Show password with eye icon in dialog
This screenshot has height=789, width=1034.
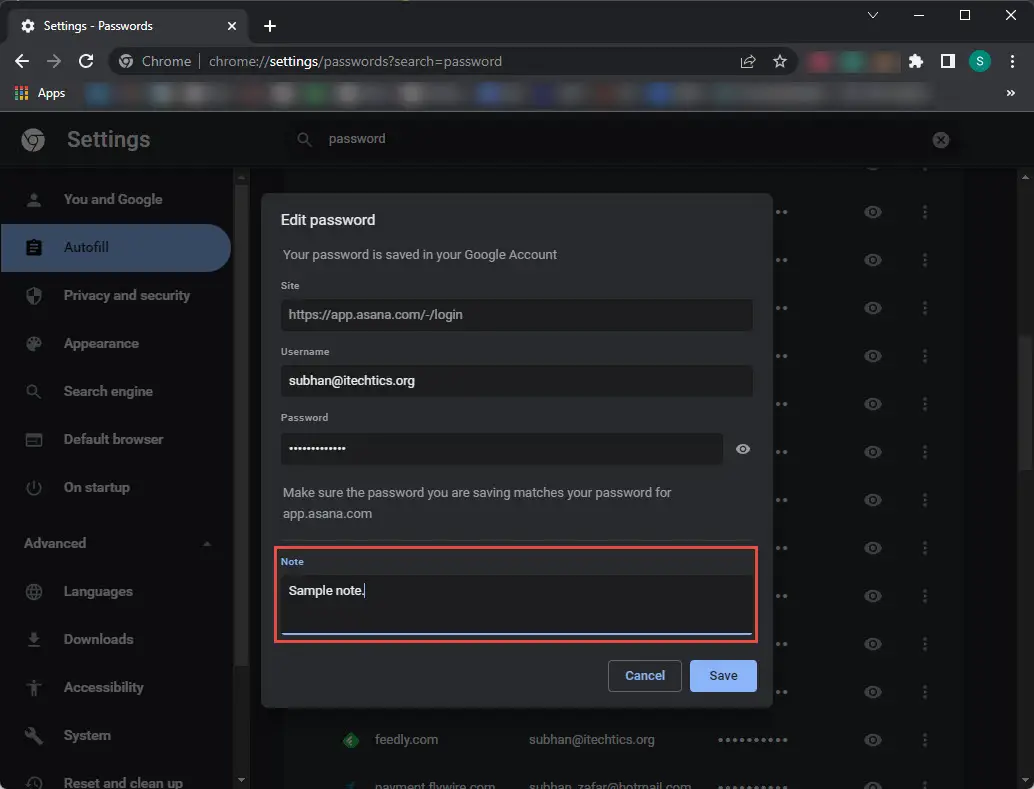click(x=743, y=449)
